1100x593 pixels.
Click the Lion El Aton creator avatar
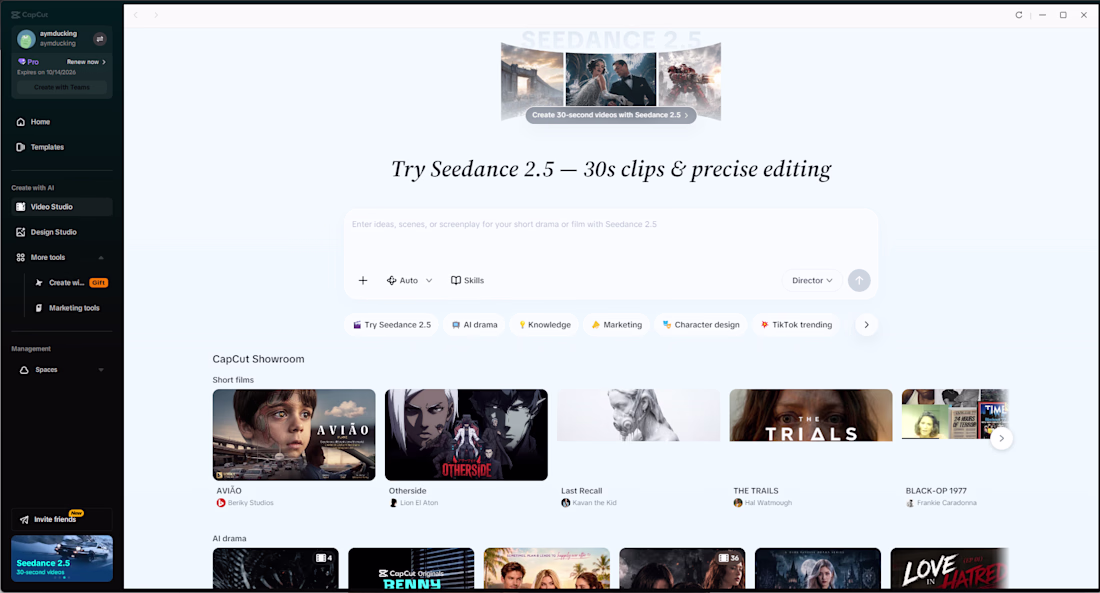[394, 503]
